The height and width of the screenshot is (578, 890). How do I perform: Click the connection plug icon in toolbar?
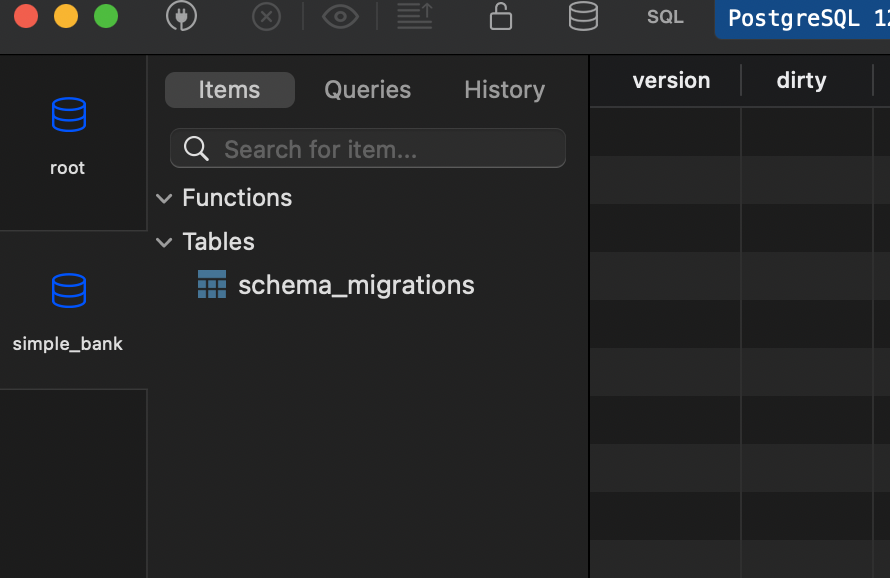point(182,16)
